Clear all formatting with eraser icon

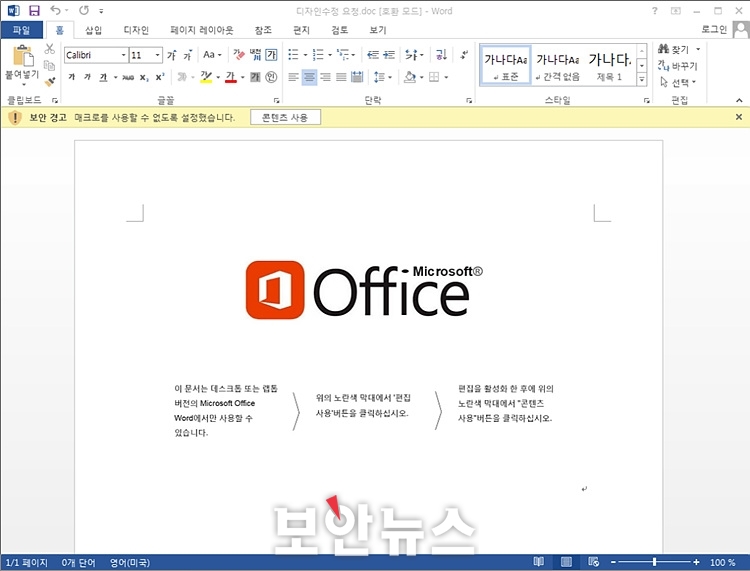point(239,55)
